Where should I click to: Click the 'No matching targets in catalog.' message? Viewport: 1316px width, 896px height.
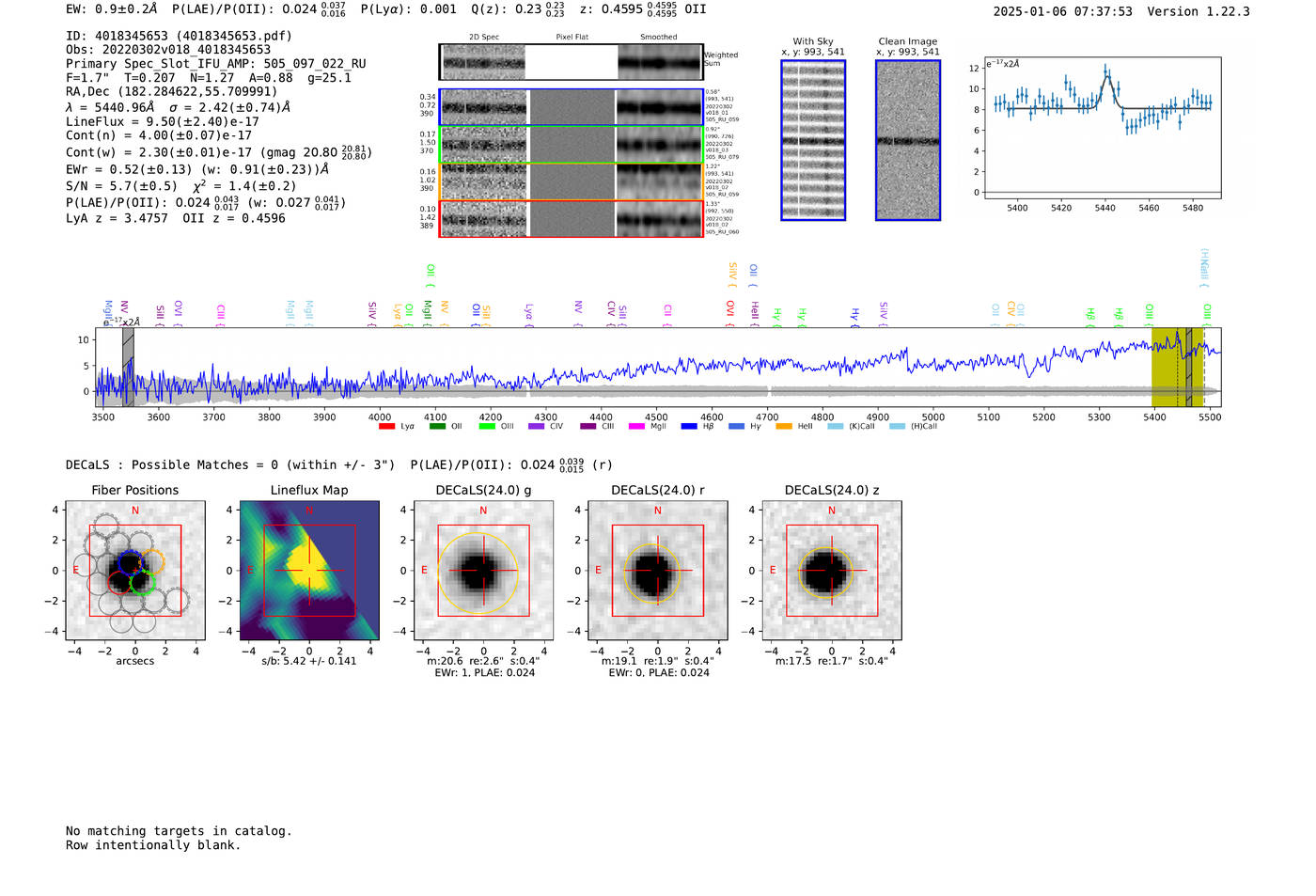point(179,831)
